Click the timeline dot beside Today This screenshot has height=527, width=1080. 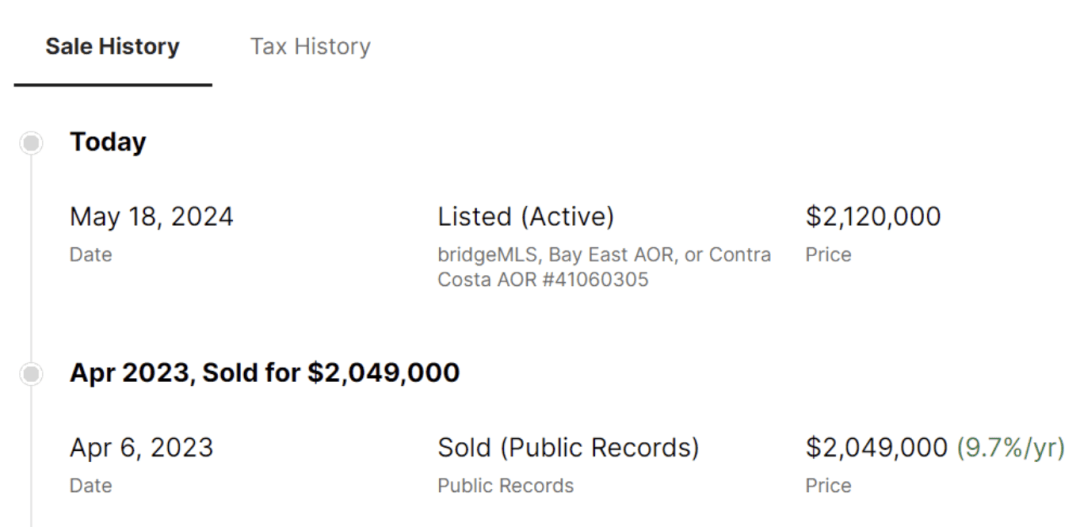coord(32,143)
